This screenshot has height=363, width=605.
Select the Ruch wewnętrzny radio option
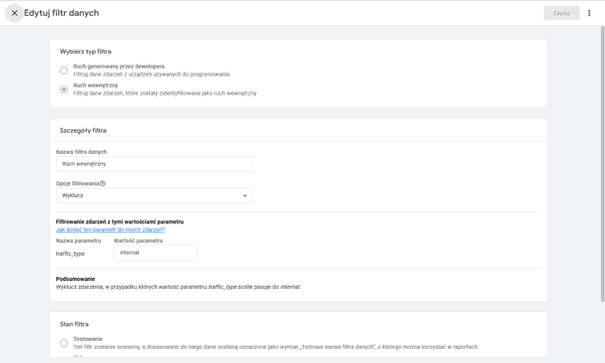(x=64, y=89)
